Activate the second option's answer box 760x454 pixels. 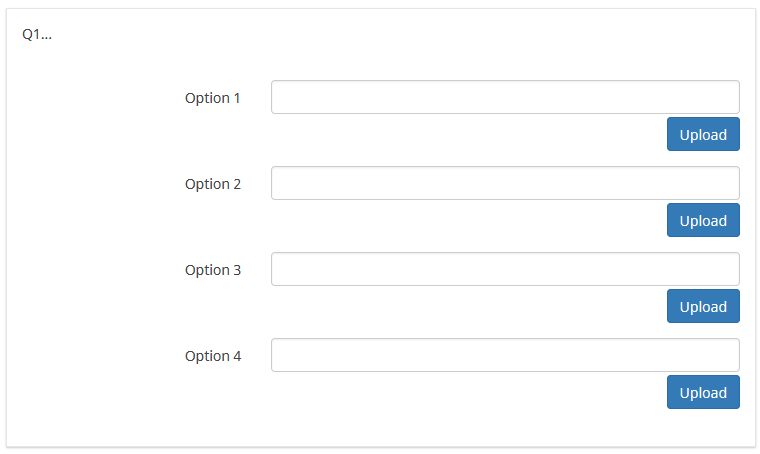click(x=505, y=183)
